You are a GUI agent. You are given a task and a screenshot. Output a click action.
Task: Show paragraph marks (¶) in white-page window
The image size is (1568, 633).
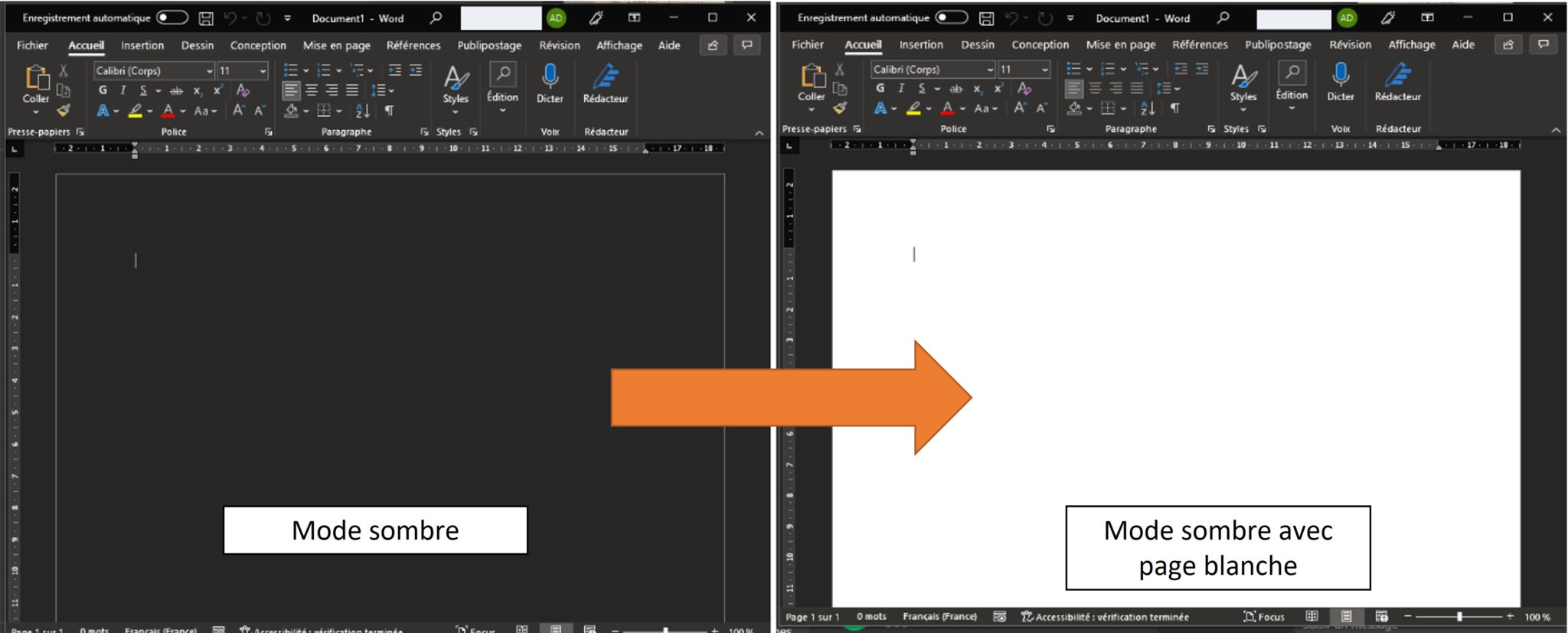coord(1174,109)
